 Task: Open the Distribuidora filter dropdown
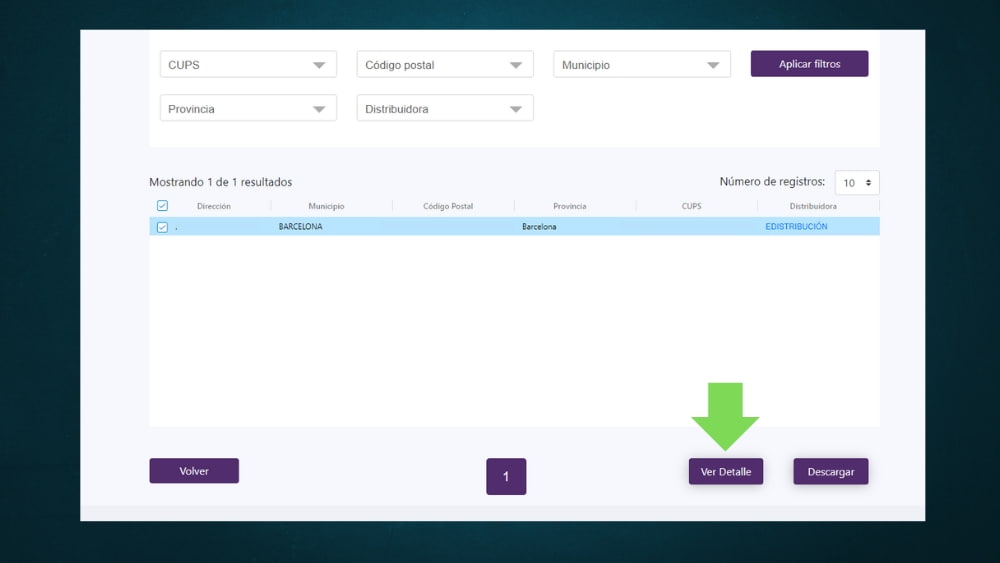444,109
